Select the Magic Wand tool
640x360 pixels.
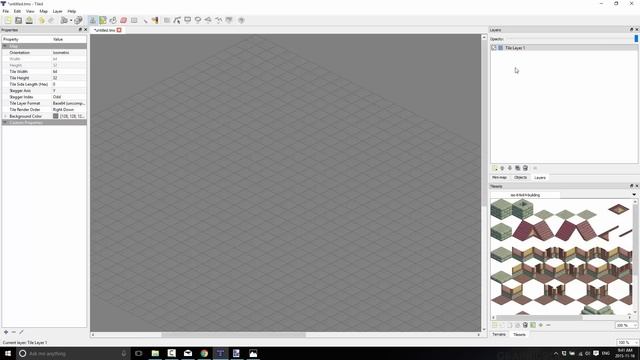145,20
